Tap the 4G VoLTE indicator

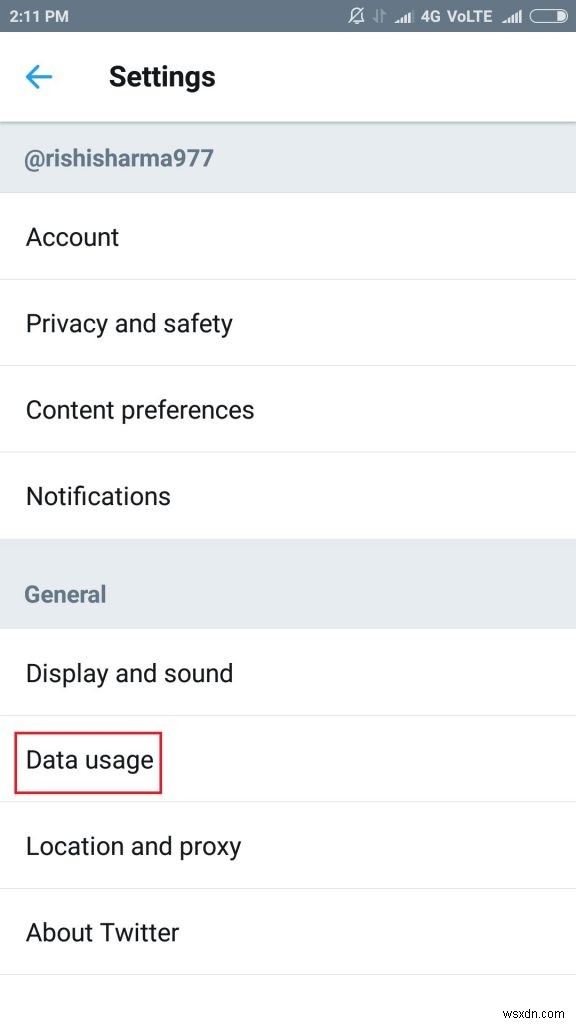457,15
